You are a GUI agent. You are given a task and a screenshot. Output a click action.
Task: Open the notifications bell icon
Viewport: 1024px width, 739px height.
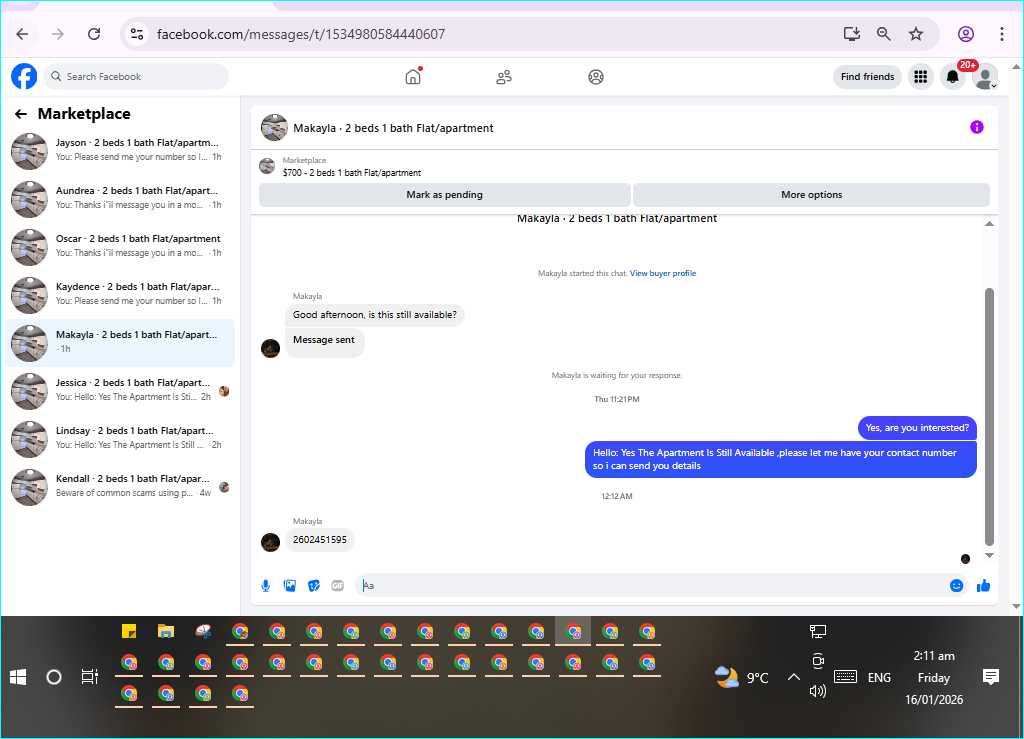coord(953,77)
